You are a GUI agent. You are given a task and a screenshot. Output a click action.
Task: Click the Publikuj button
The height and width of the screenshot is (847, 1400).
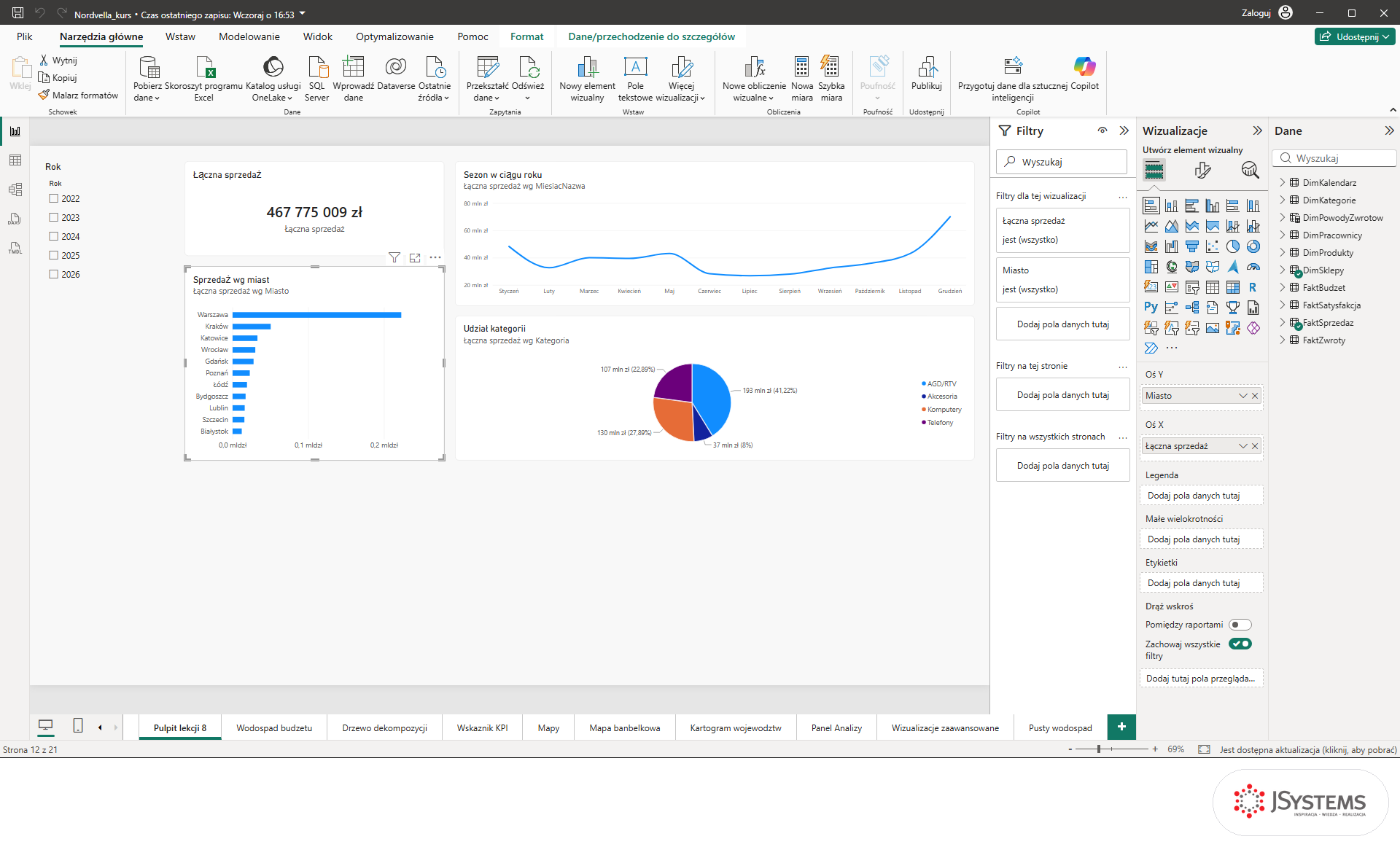926,73
